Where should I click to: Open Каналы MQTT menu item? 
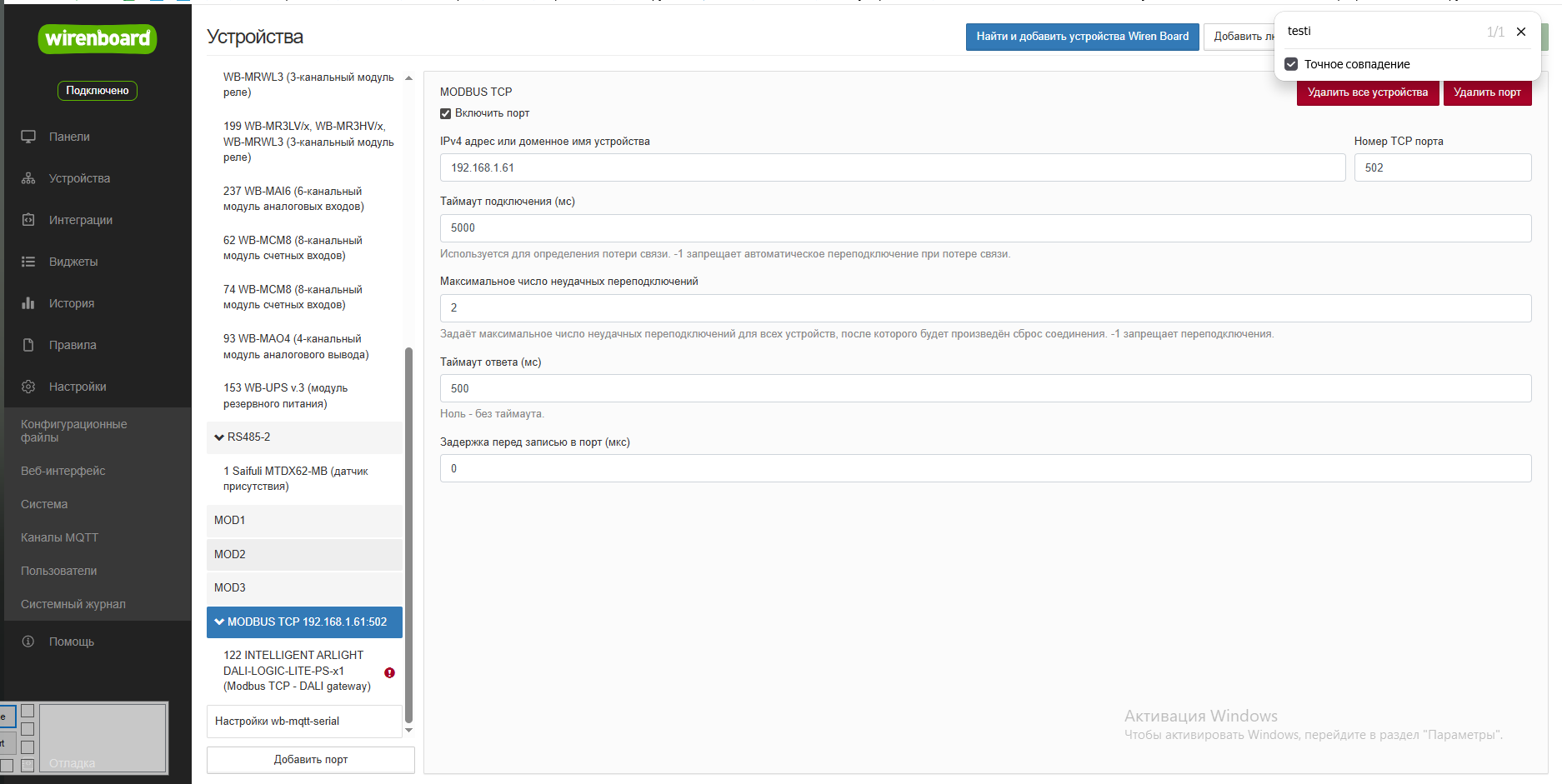pyautogui.click(x=59, y=537)
